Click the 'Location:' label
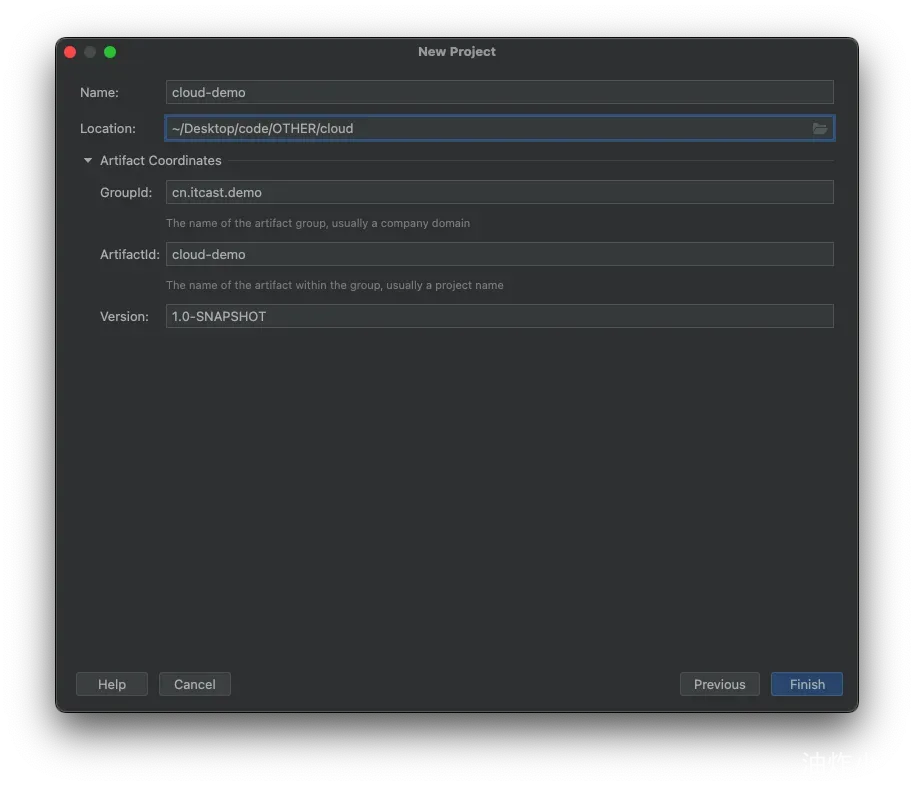Viewport: 914px width, 786px height. (x=108, y=128)
